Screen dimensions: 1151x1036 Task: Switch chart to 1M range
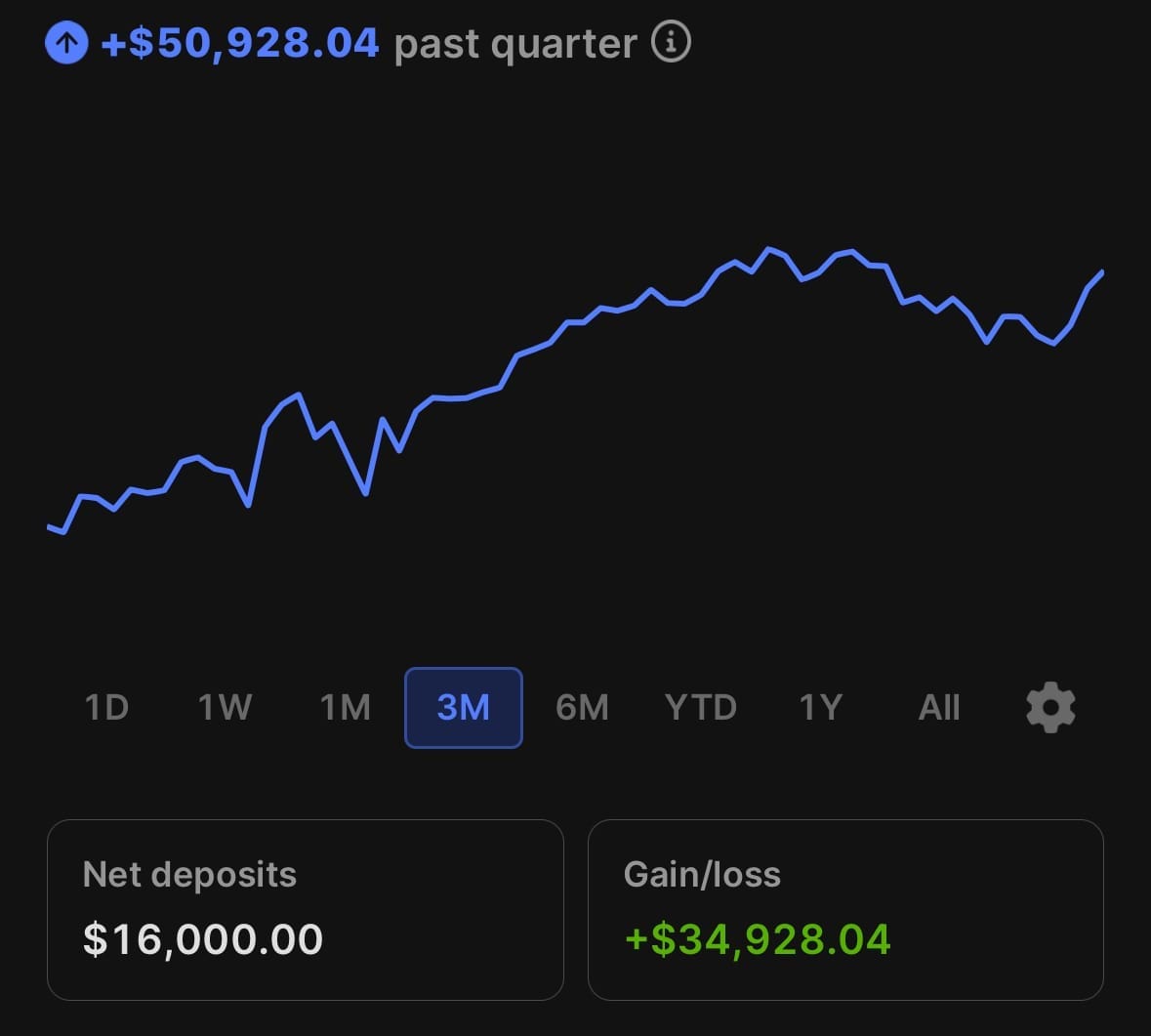(x=346, y=707)
